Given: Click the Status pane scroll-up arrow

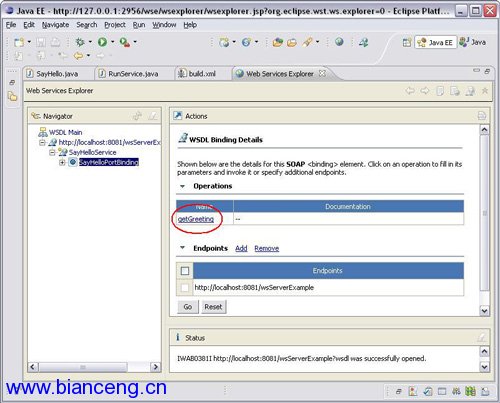Looking at the screenshot, I should coord(484,351).
